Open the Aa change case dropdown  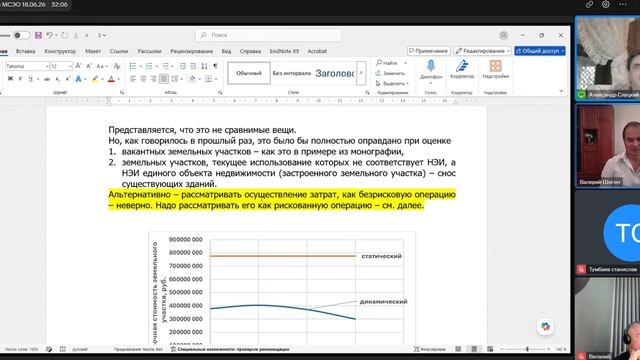102,66
